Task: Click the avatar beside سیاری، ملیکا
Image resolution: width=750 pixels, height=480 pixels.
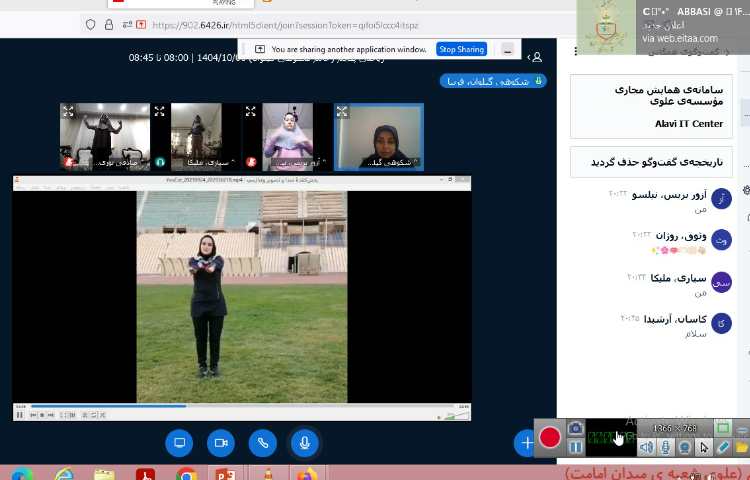Action: [721, 282]
